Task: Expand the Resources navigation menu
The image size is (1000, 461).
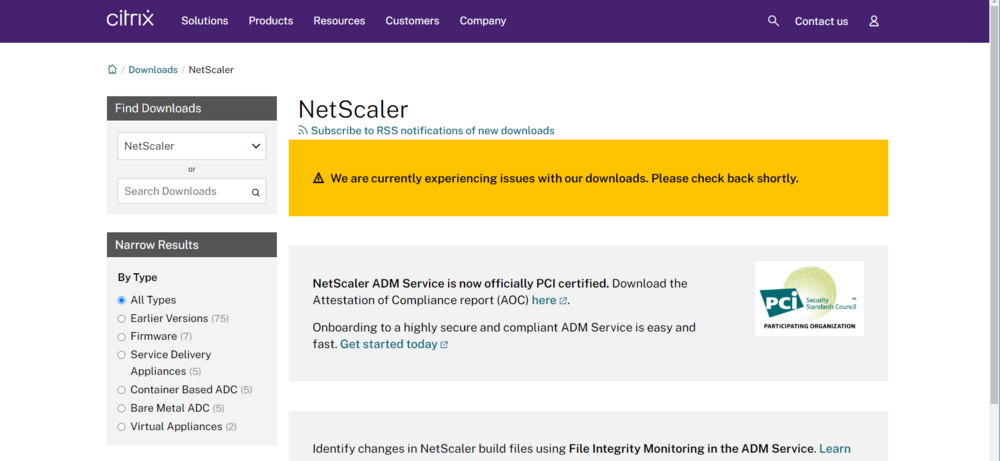Action: [339, 21]
